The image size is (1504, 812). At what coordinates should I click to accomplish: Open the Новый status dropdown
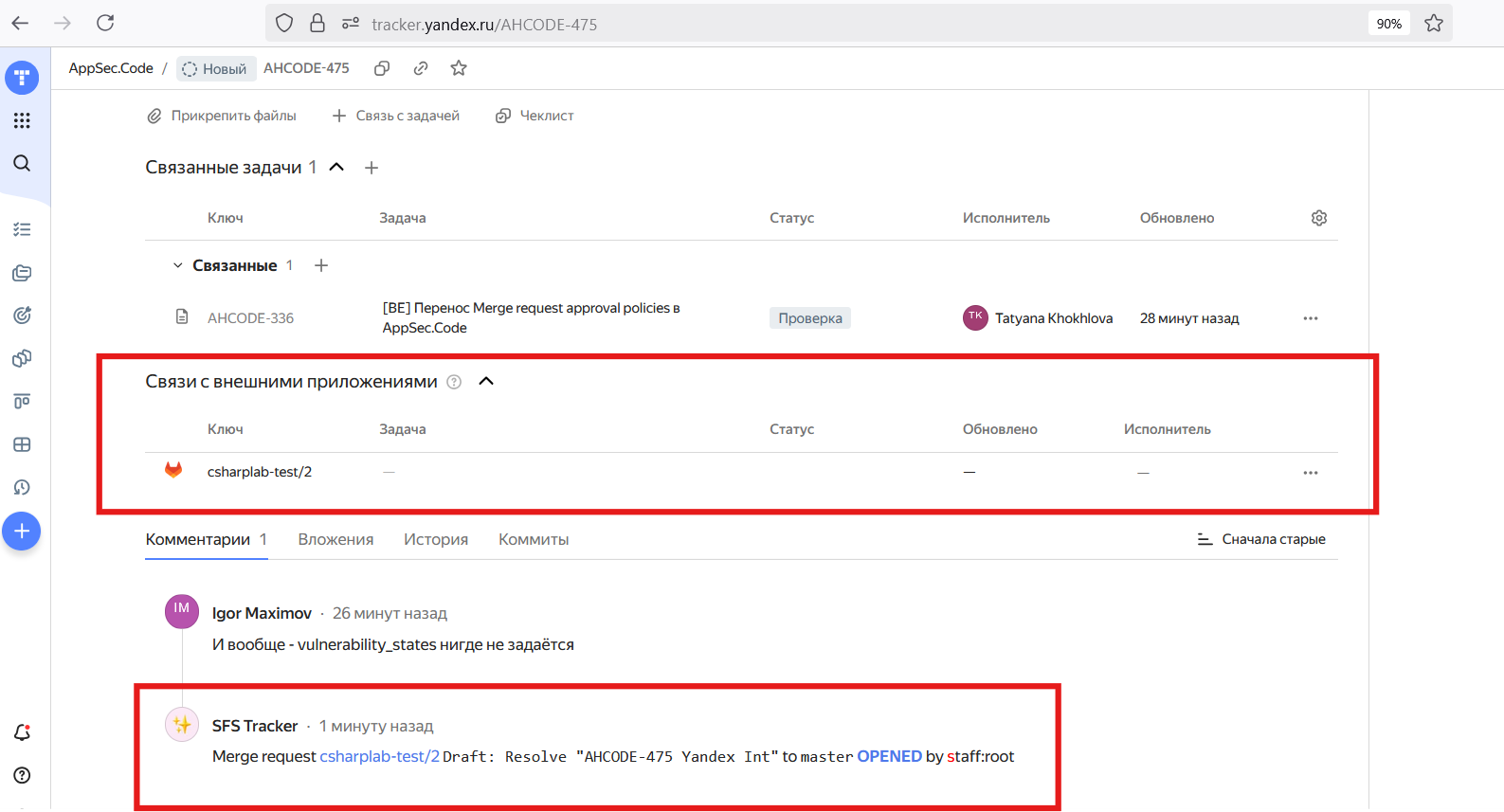[x=216, y=69]
